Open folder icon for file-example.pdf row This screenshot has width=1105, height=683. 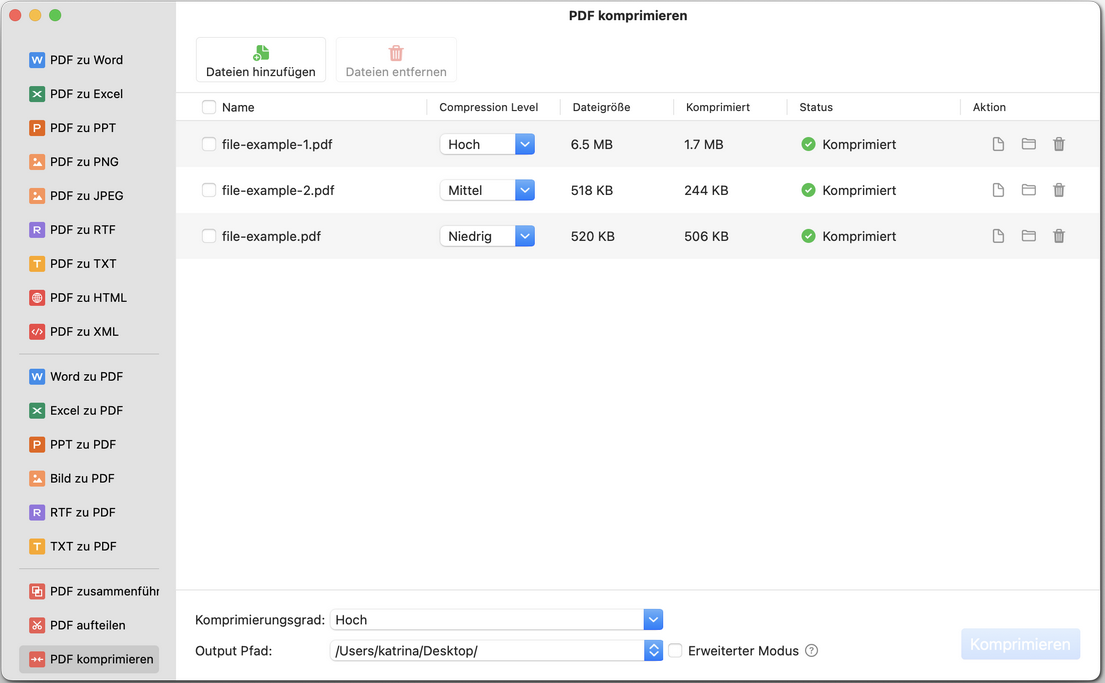1028,236
